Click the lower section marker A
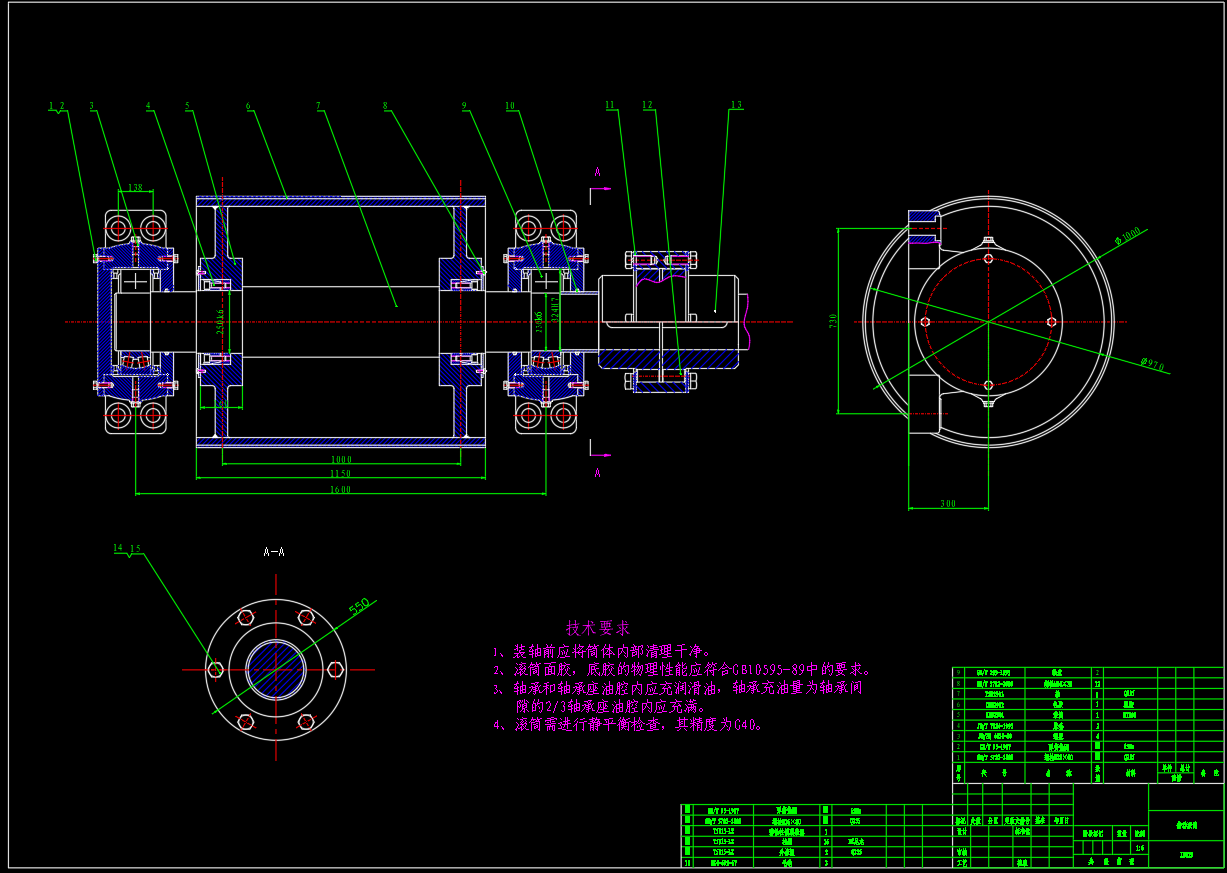Viewport: 1227px width, 873px height. click(x=597, y=471)
